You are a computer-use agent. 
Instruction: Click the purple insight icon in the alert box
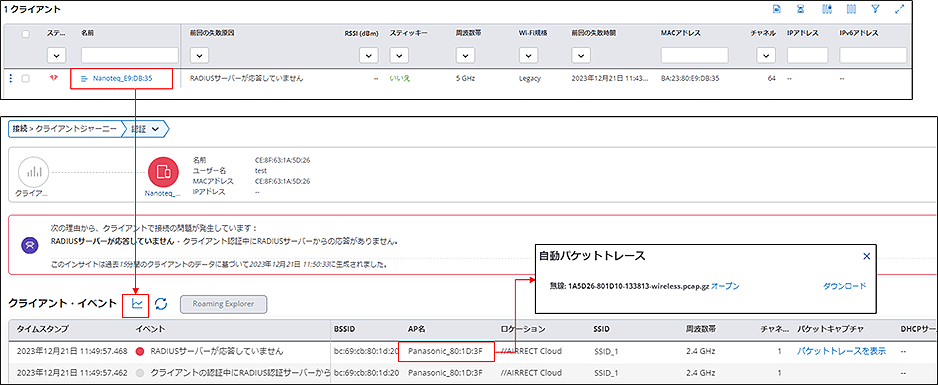pos(29,246)
